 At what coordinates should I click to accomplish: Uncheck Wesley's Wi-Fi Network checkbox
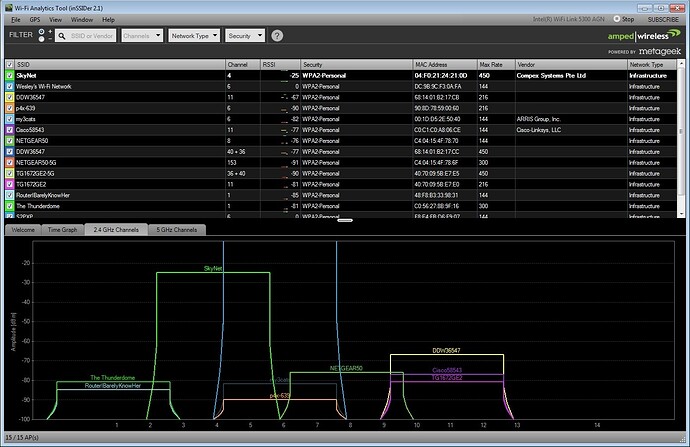pyautogui.click(x=10, y=86)
